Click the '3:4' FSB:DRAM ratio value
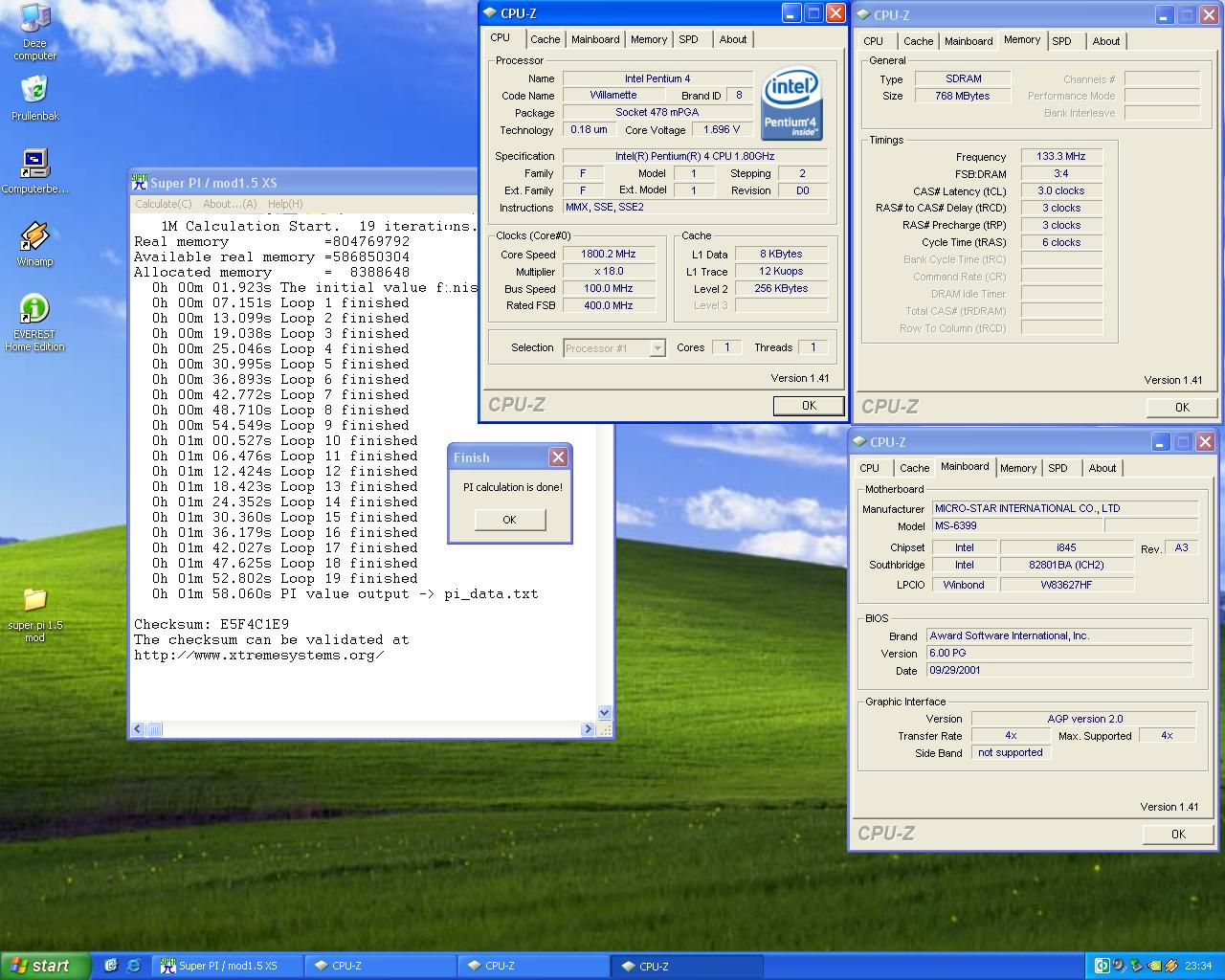1225x980 pixels. click(1061, 173)
